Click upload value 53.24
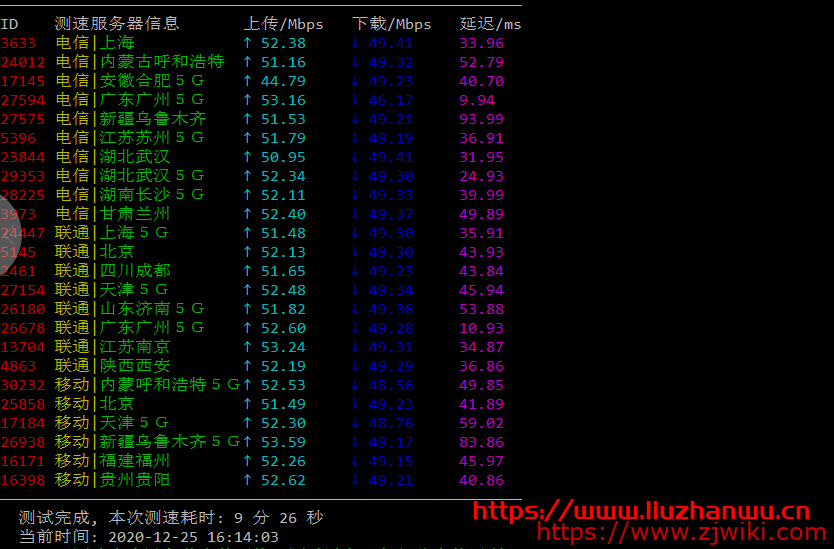Screen dimensions: 834x549 click(x=283, y=347)
